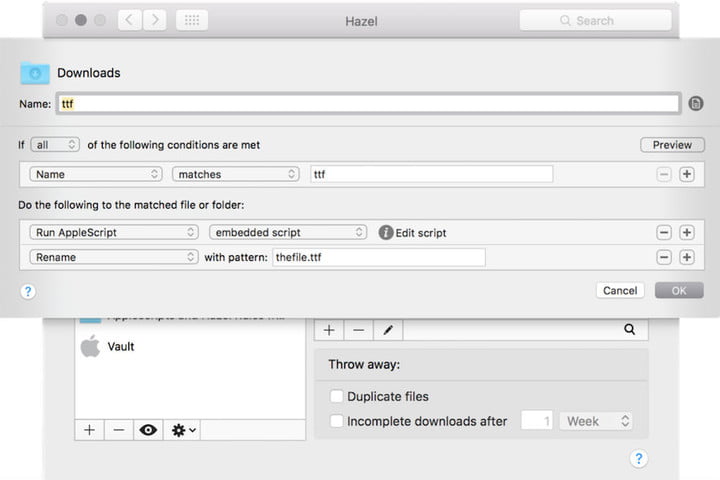720x480 pixels.
Task: Open Hazel help at the window bottom
Action: pos(639,458)
